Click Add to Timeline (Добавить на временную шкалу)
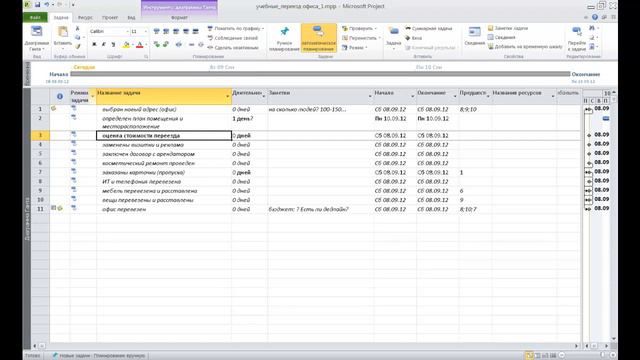640x360 pixels. pos(525,47)
